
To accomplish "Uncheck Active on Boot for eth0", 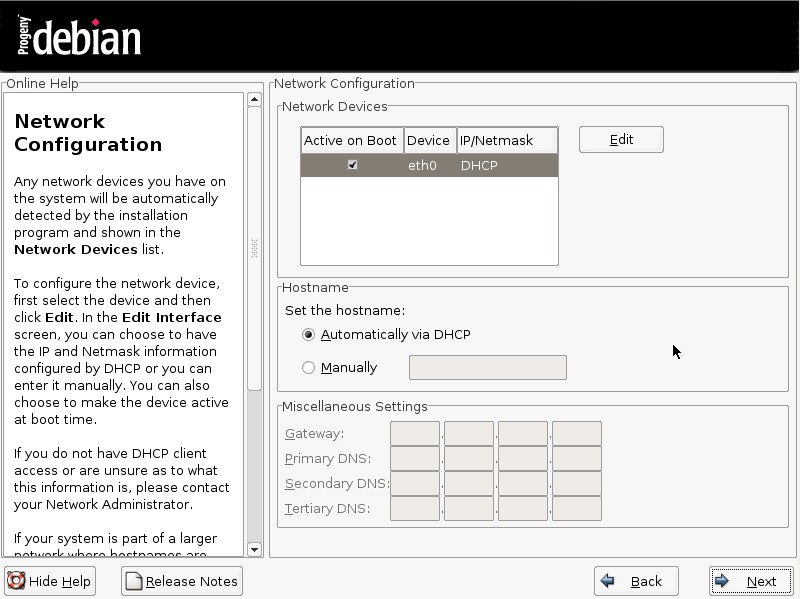I will point(352,165).
